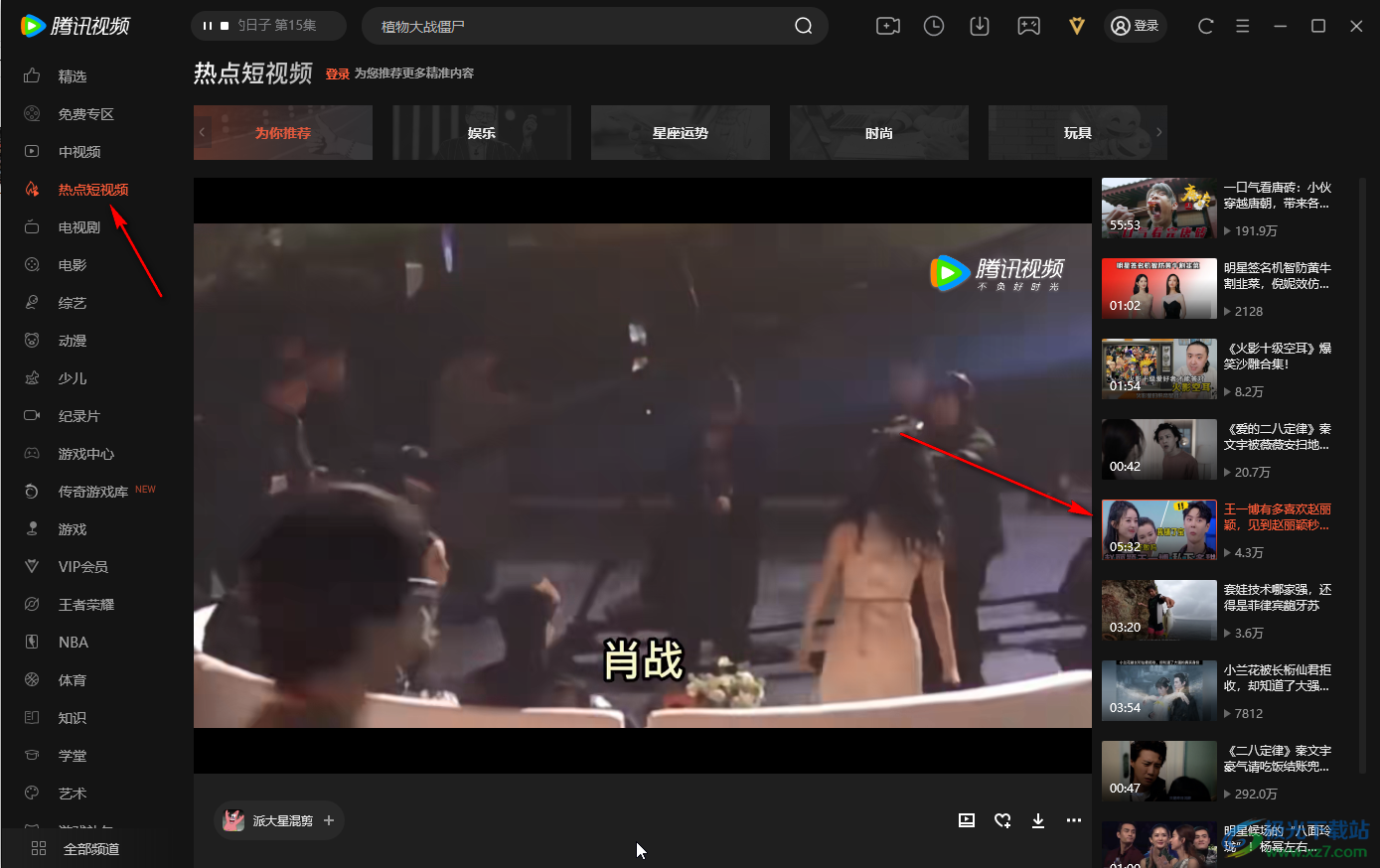
Task: Play the 火影十级空耳 video thumbnail
Action: (1159, 369)
